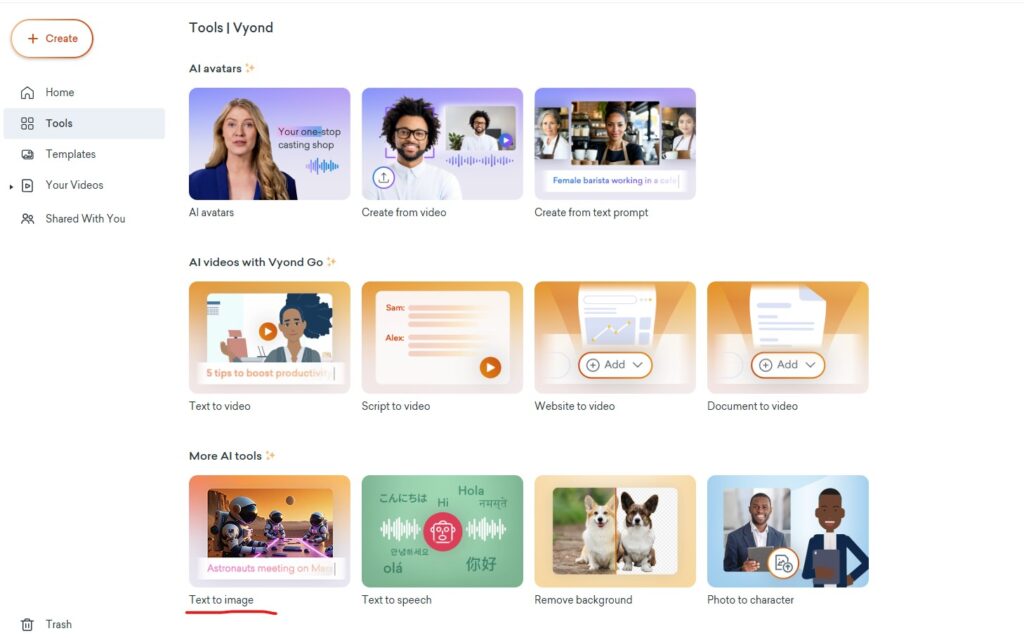1024x638 pixels.
Task: Open the Text to image link
Action: (x=221, y=599)
